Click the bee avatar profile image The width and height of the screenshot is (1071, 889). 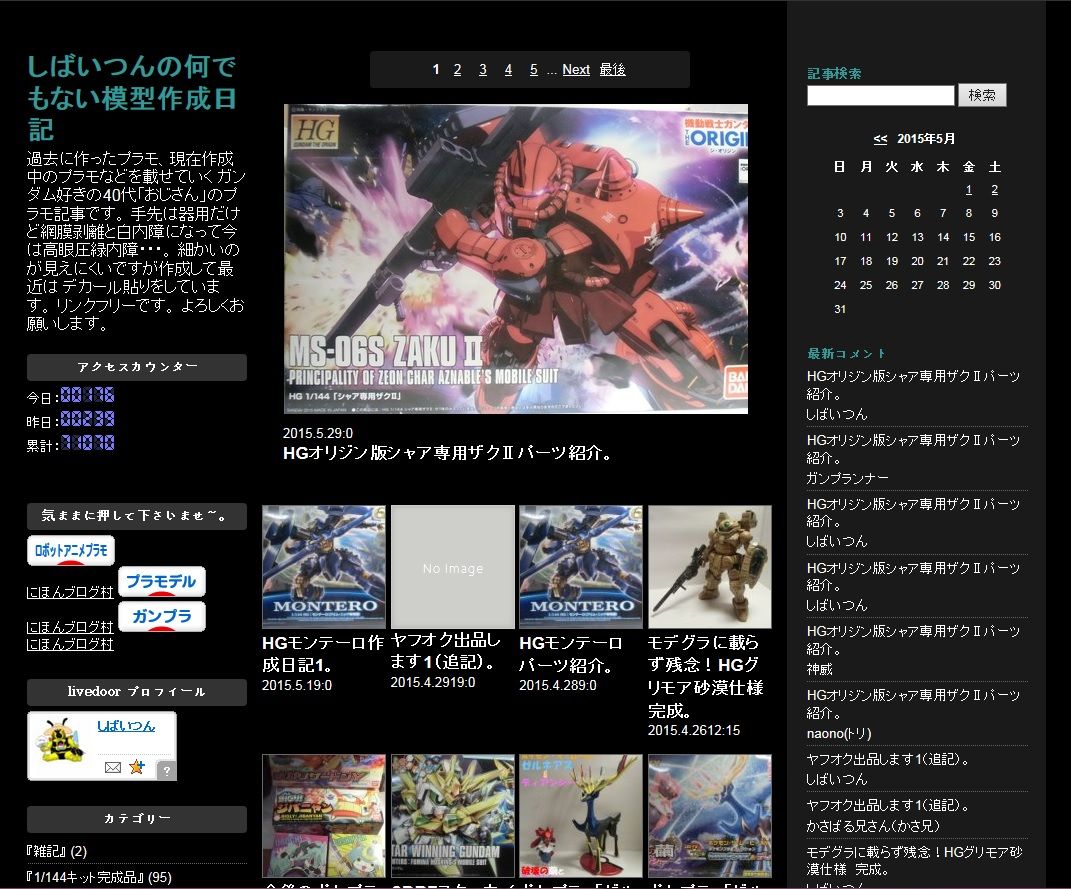point(61,740)
